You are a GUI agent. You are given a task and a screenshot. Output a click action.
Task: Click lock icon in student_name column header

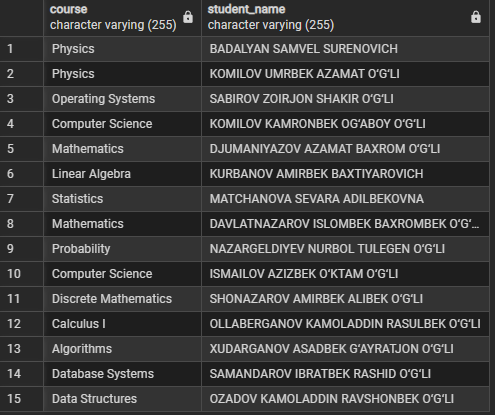coord(476,17)
